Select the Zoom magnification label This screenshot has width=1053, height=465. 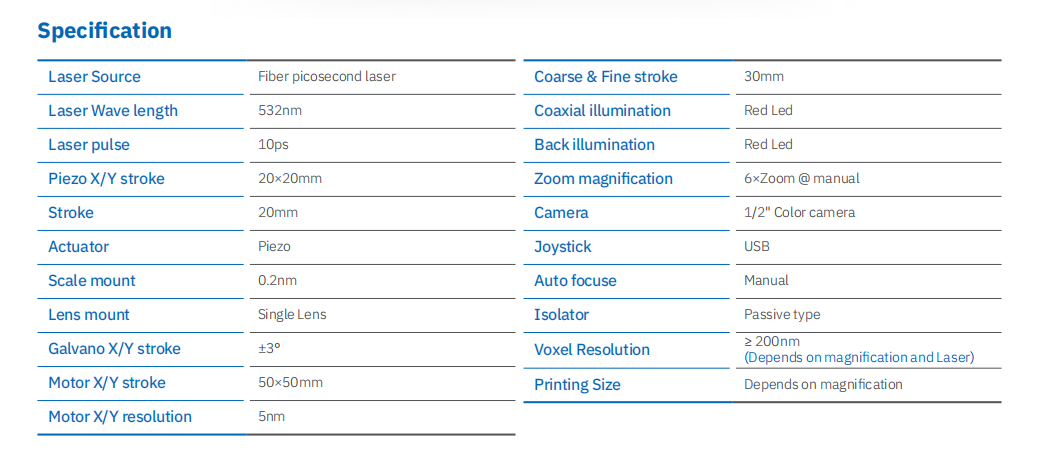(603, 179)
